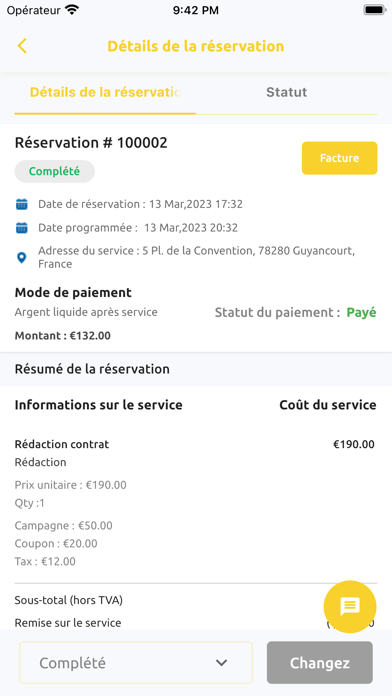Tap the Wi-Fi icon in status bar

pos(71,10)
